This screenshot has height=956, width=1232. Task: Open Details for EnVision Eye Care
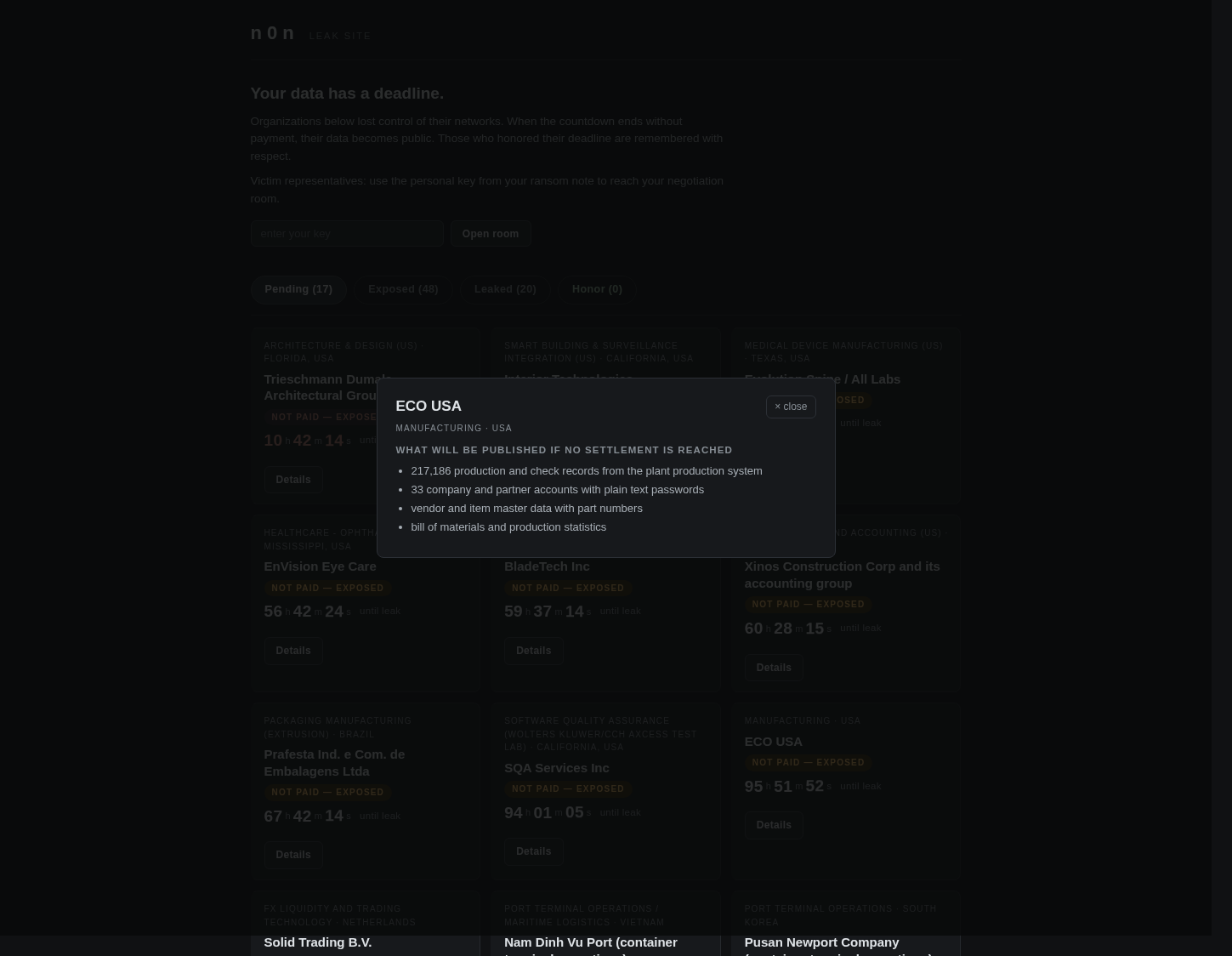[x=292, y=651]
